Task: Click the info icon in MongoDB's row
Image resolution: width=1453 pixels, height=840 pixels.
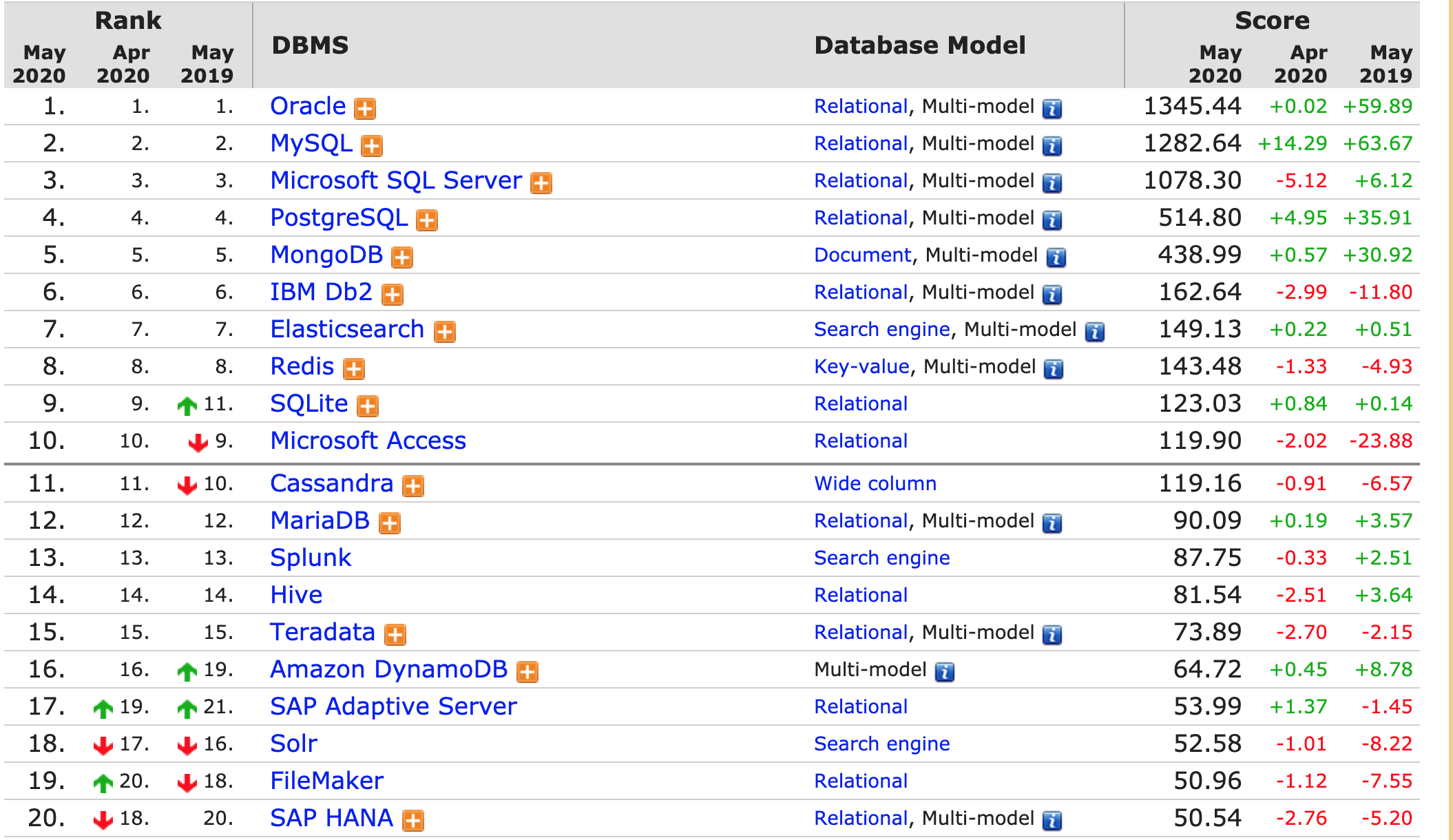Action: [1056, 257]
